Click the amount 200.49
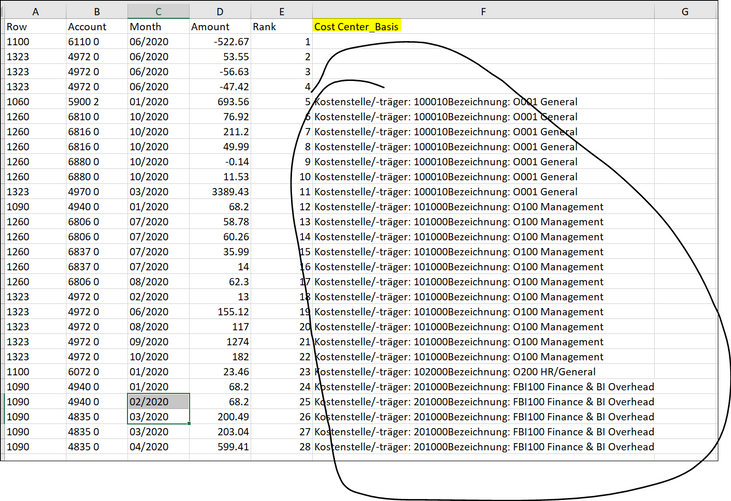 coord(220,417)
